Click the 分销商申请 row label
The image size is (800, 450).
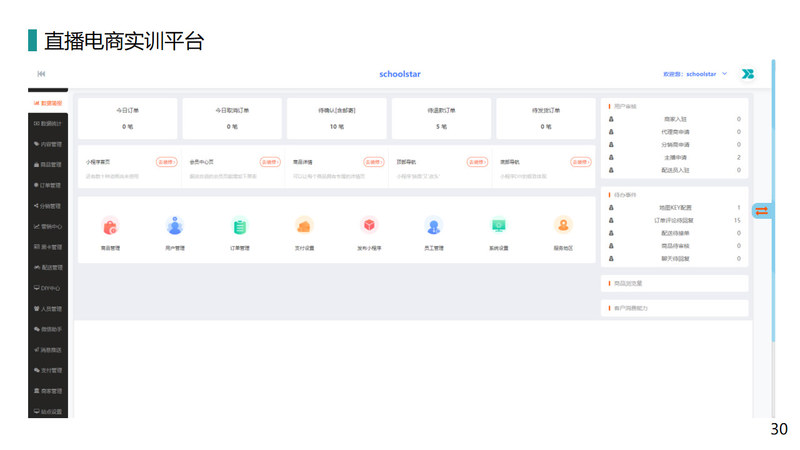click(675, 144)
